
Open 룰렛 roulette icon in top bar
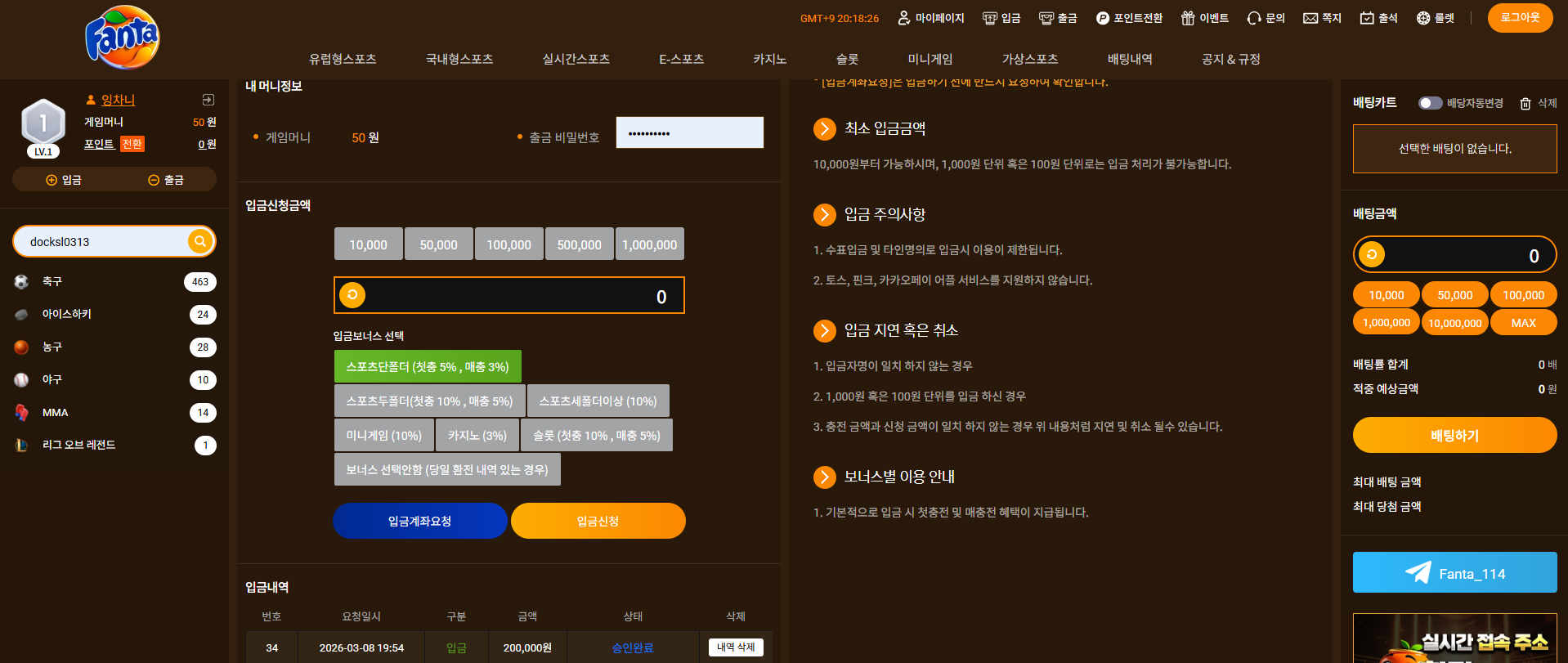1423,18
